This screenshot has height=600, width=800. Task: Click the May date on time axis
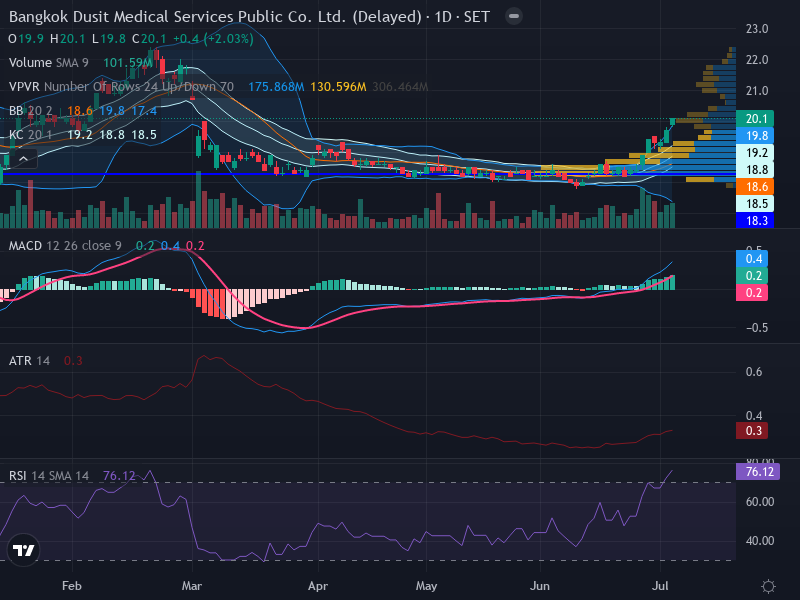click(427, 586)
